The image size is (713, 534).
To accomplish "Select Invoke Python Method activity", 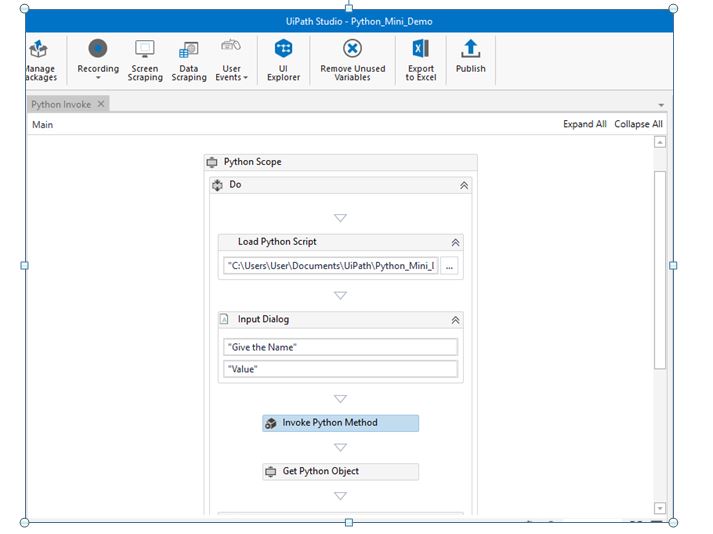I will click(340, 423).
